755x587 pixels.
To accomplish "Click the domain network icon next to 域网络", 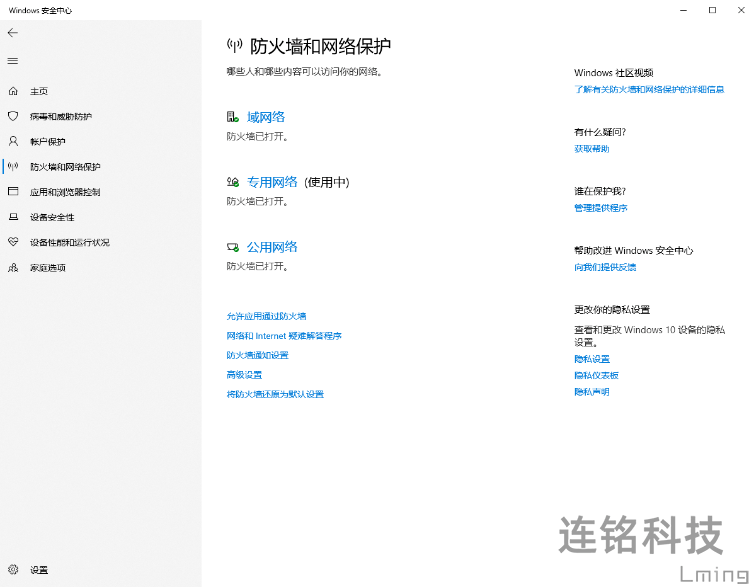I will [233, 117].
